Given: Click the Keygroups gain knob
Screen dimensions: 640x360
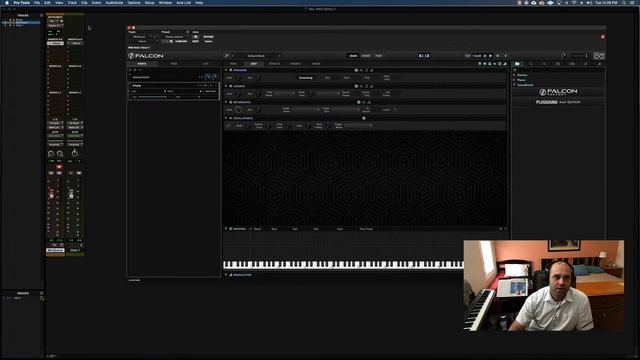Looking at the screenshot, I should click(238, 110).
